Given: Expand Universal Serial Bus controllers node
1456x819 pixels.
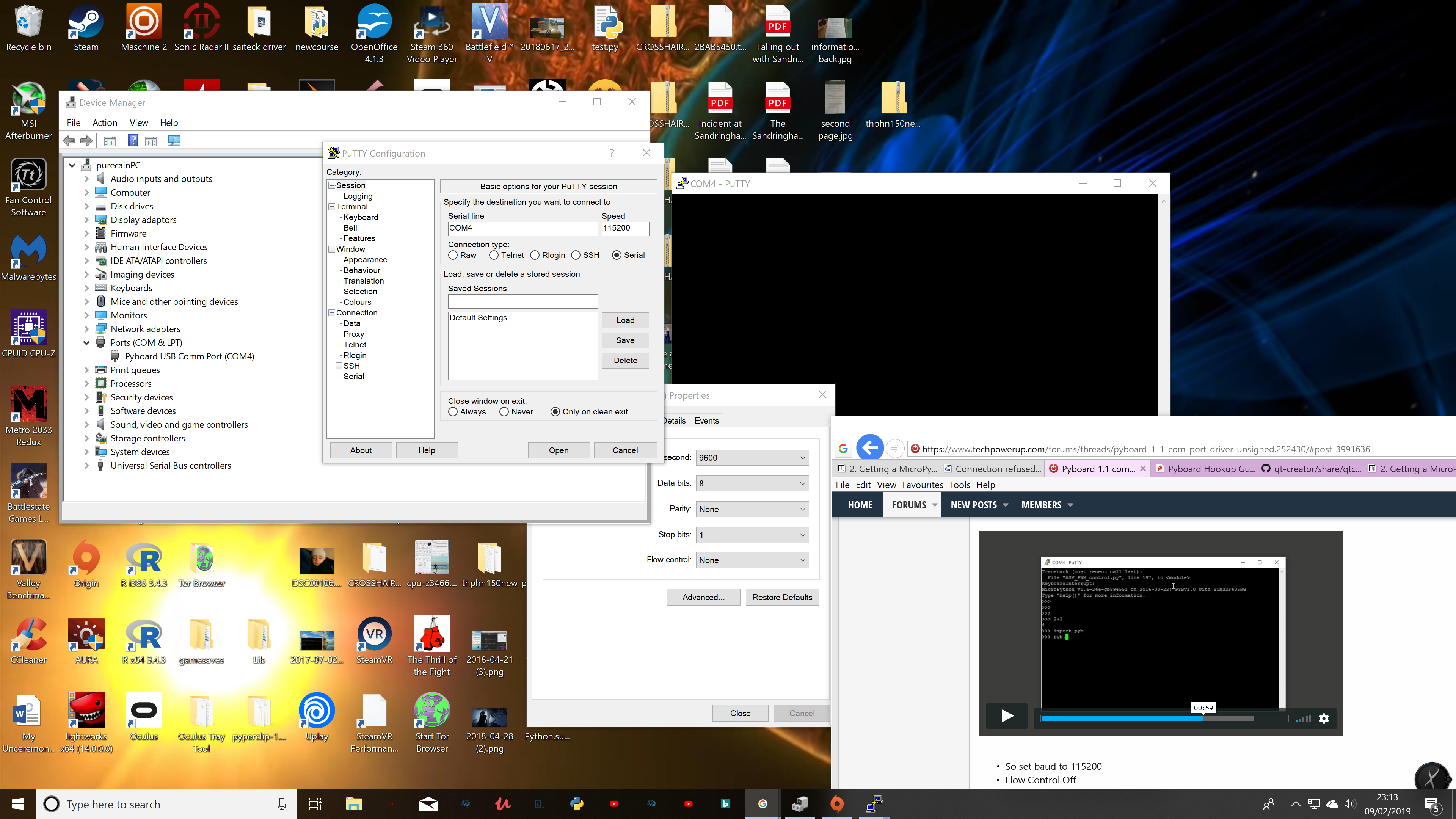Looking at the screenshot, I should point(86,465).
